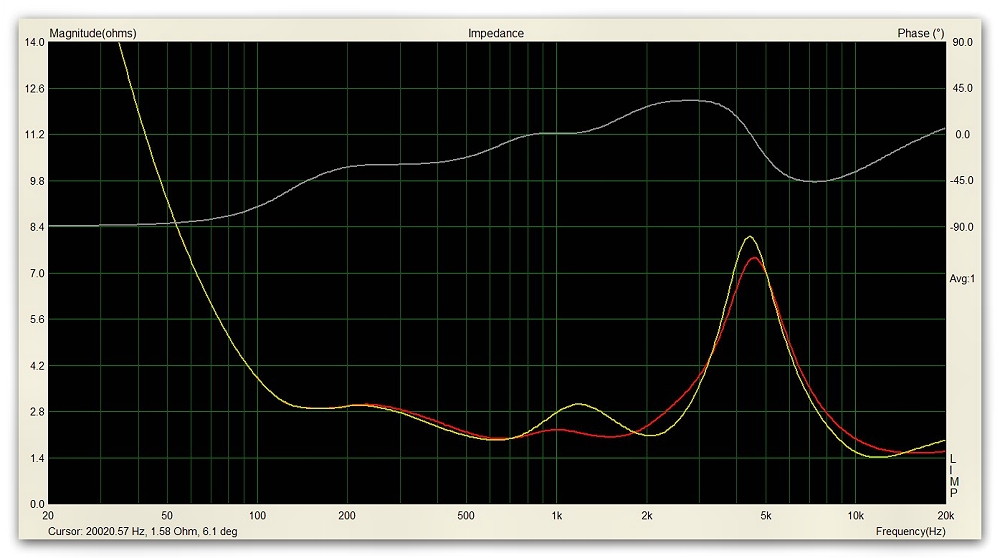Click the vertical LIMP logo text
Viewport: 1000px width, 558px height.
coord(953,475)
